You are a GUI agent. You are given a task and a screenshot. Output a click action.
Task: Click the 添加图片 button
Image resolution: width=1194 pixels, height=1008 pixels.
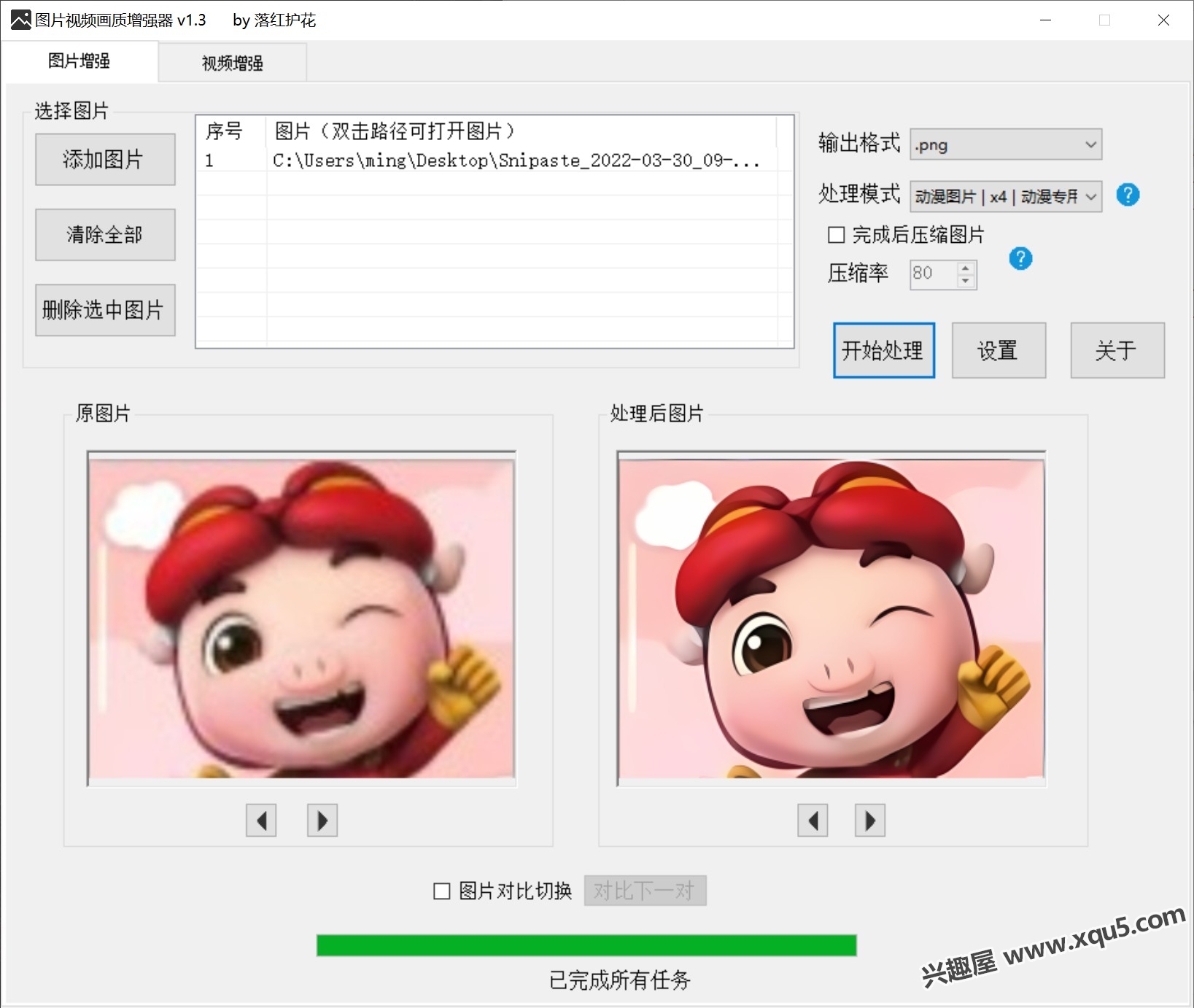click(x=105, y=159)
